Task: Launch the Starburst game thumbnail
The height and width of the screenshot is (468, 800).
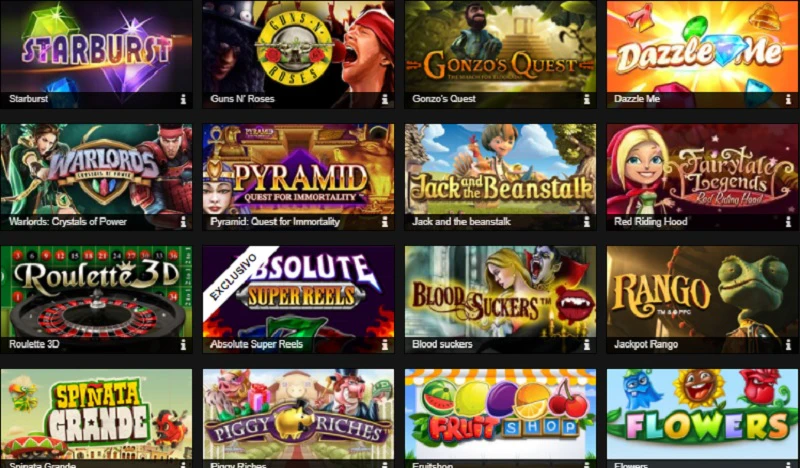Action: tap(96, 46)
